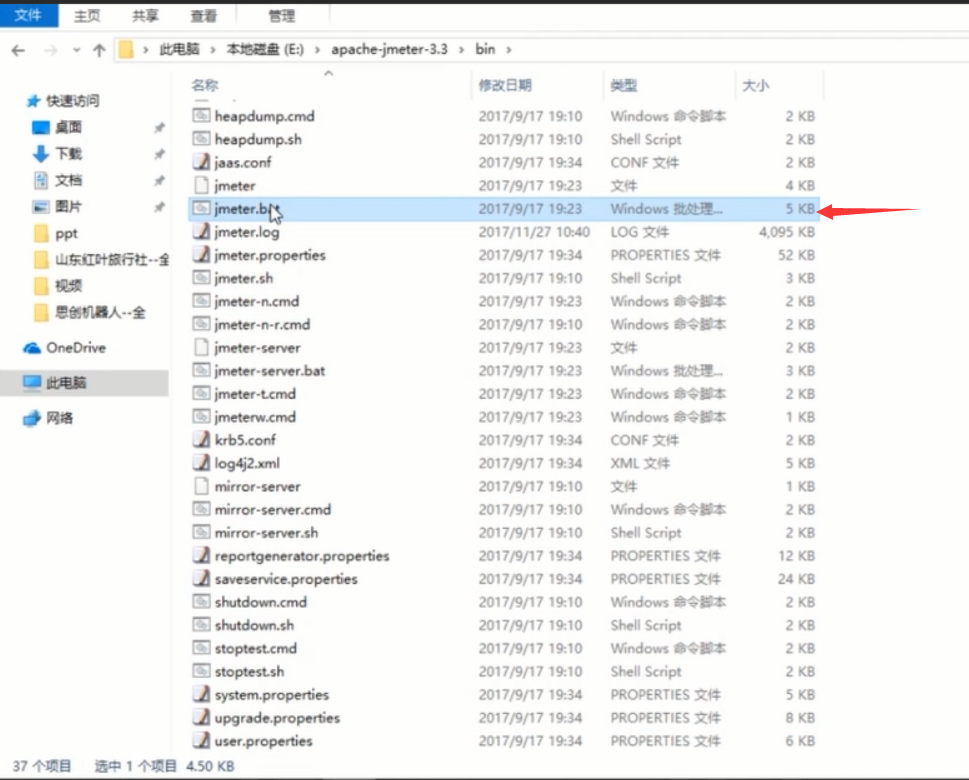Sort by the 修改日期 column header
This screenshot has width=969, height=780.
coord(505,85)
